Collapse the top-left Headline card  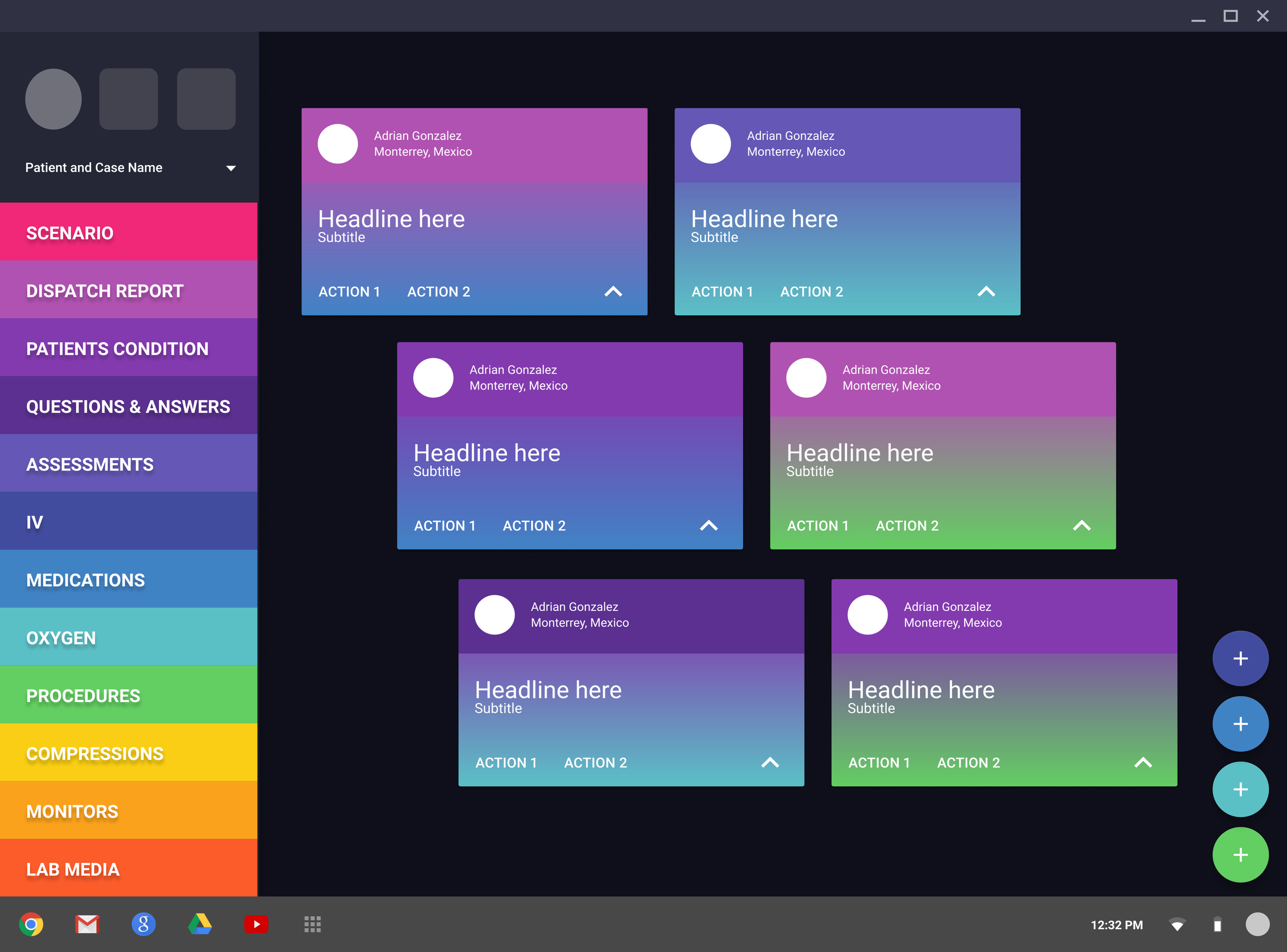(613, 292)
